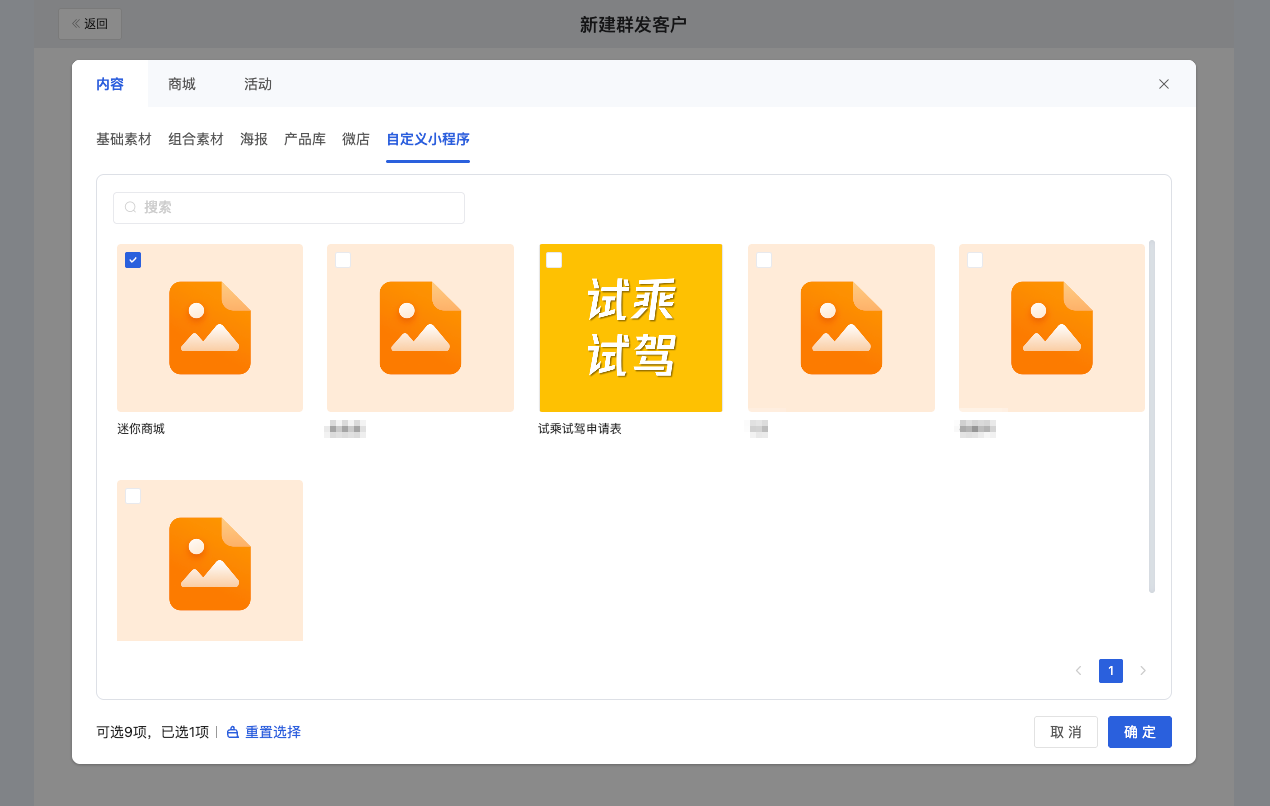Click the 可选9项，已选1项 status text

(153, 732)
